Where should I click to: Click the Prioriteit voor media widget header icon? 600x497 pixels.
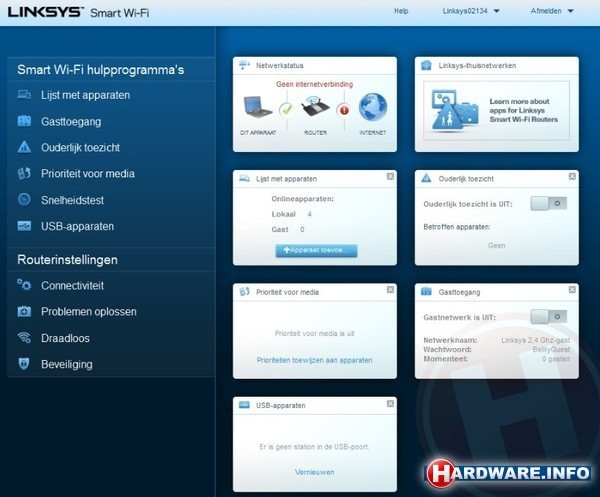tap(245, 292)
